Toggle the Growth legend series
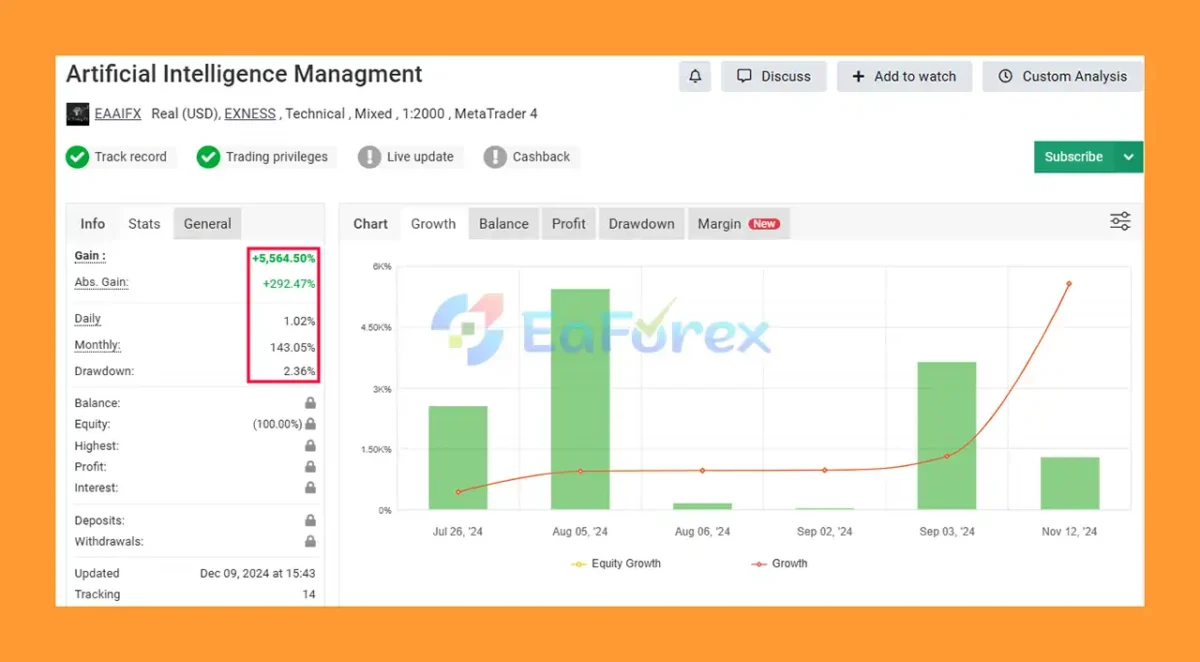Screen dimensions: 1200x662 pyautogui.click(x=779, y=564)
